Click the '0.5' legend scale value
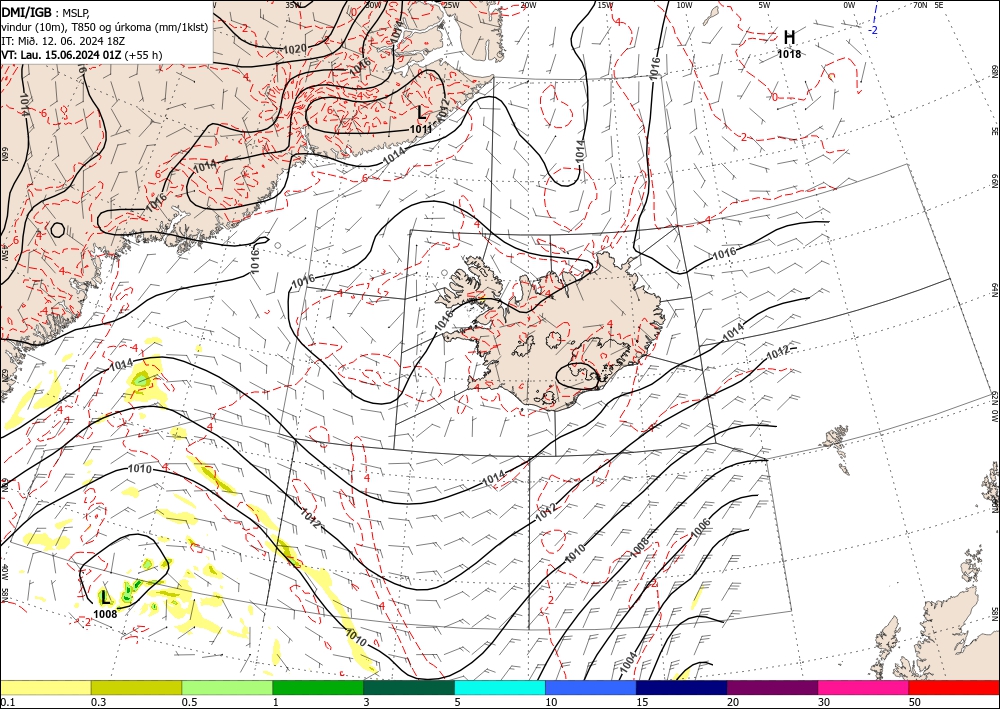This screenshot has width=1000, height=709. 189,702
